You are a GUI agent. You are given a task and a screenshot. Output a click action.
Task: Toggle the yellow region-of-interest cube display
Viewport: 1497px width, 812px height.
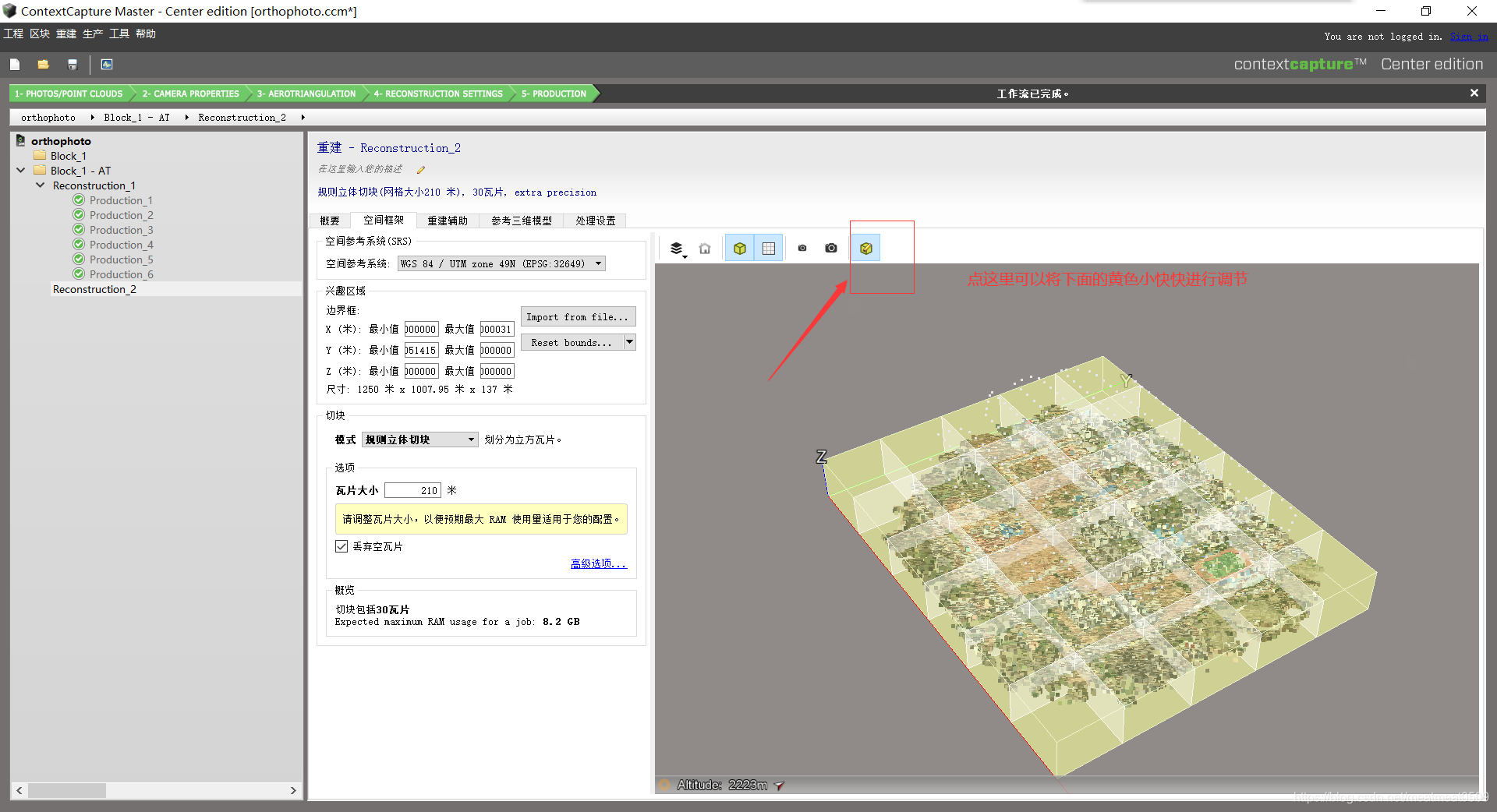tap(740, 249)
